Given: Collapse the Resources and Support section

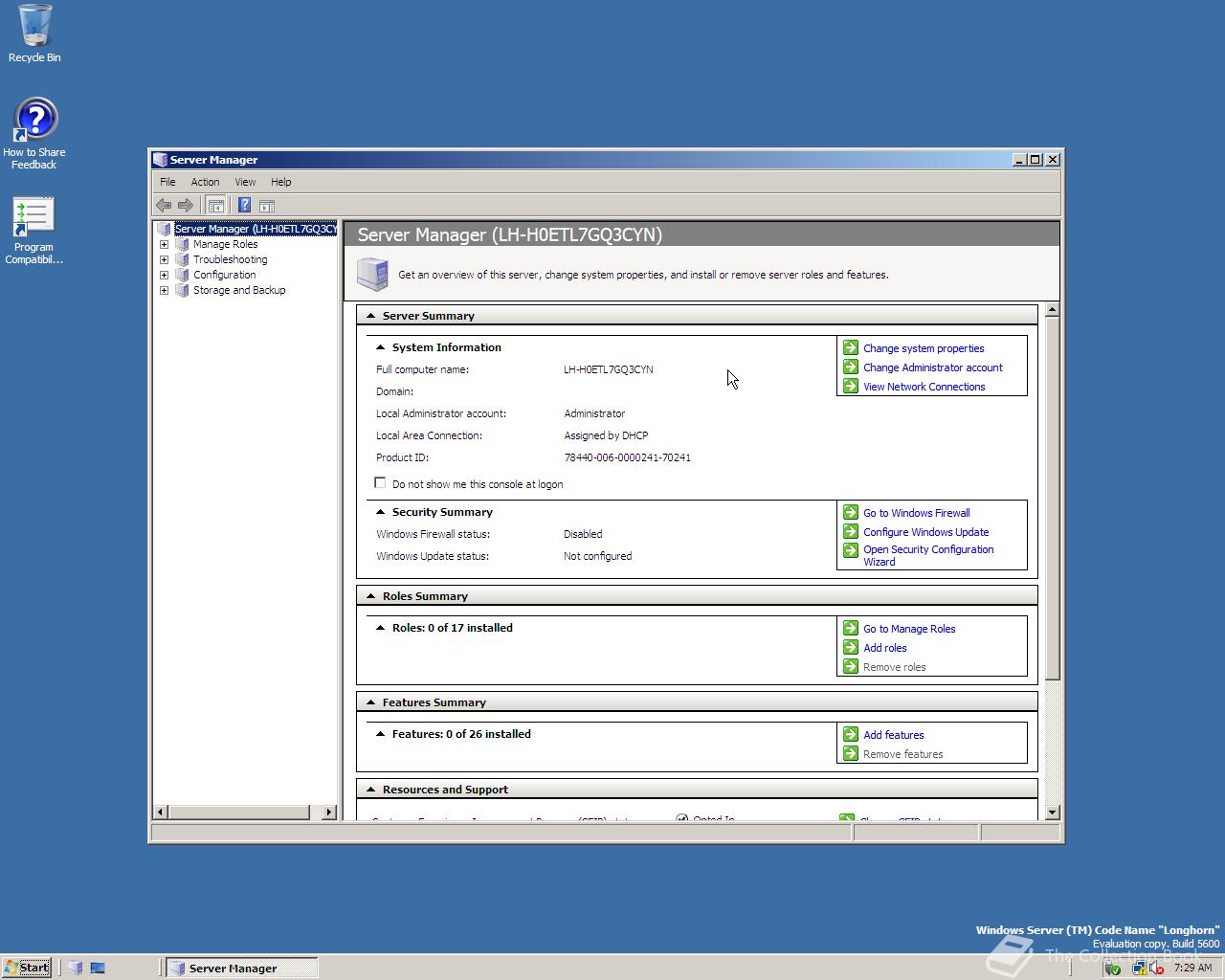Looking at the screenshot, I should [371, 789].
